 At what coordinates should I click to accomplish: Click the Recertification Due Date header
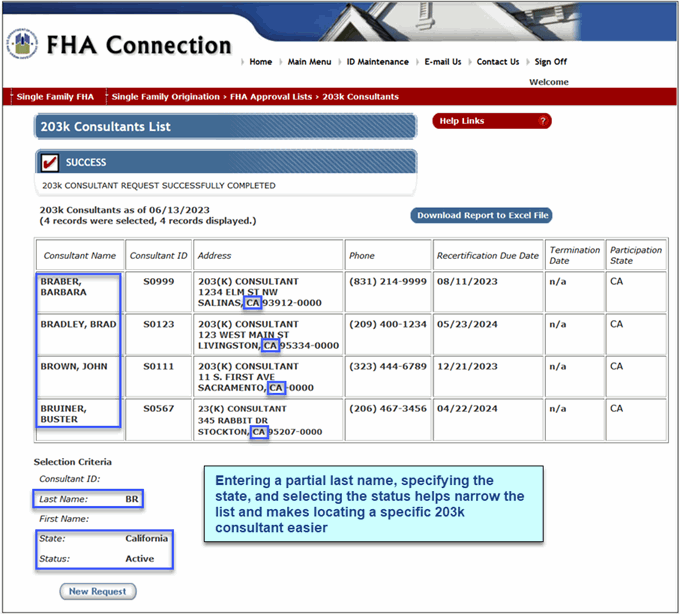coord(487,256)
